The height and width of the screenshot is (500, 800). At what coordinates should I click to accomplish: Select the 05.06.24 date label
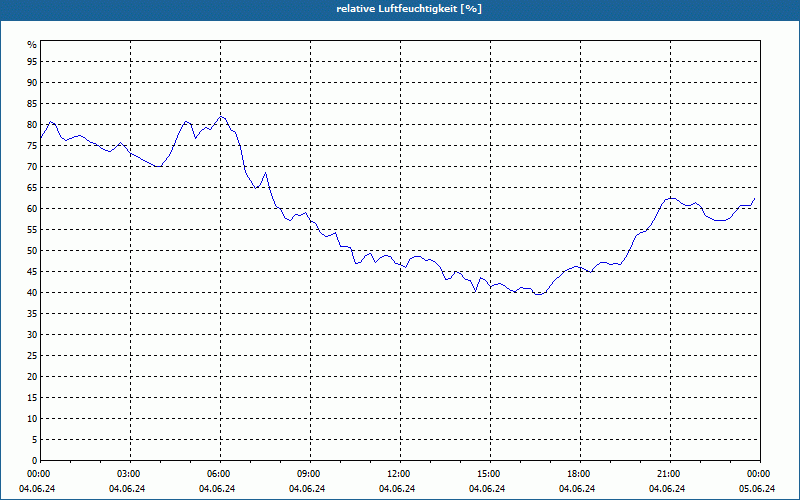(757, 489)
